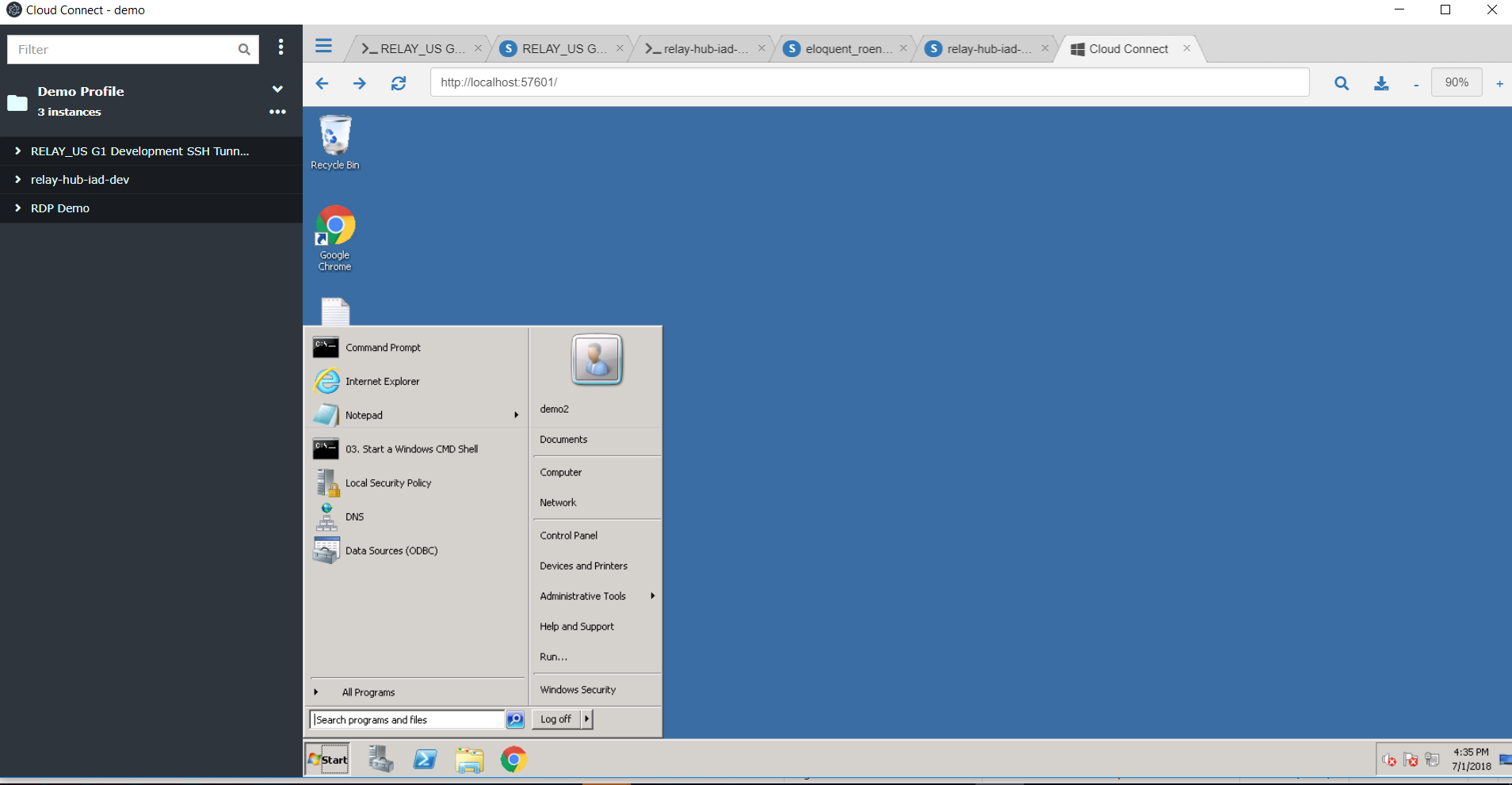Click the back navigation arrow
The image size is (1512, 785).
(322, 83)
